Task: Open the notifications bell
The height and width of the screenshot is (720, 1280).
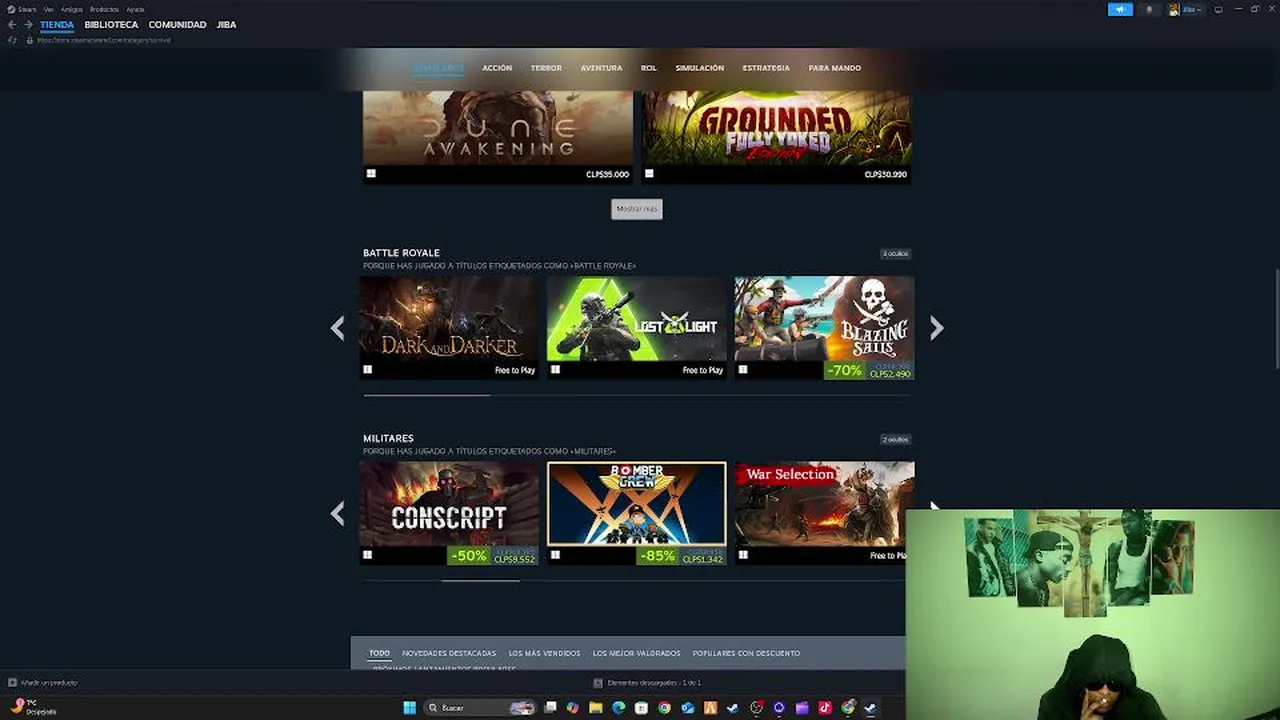Action: pyautogui.click(x=1149, y=9)
